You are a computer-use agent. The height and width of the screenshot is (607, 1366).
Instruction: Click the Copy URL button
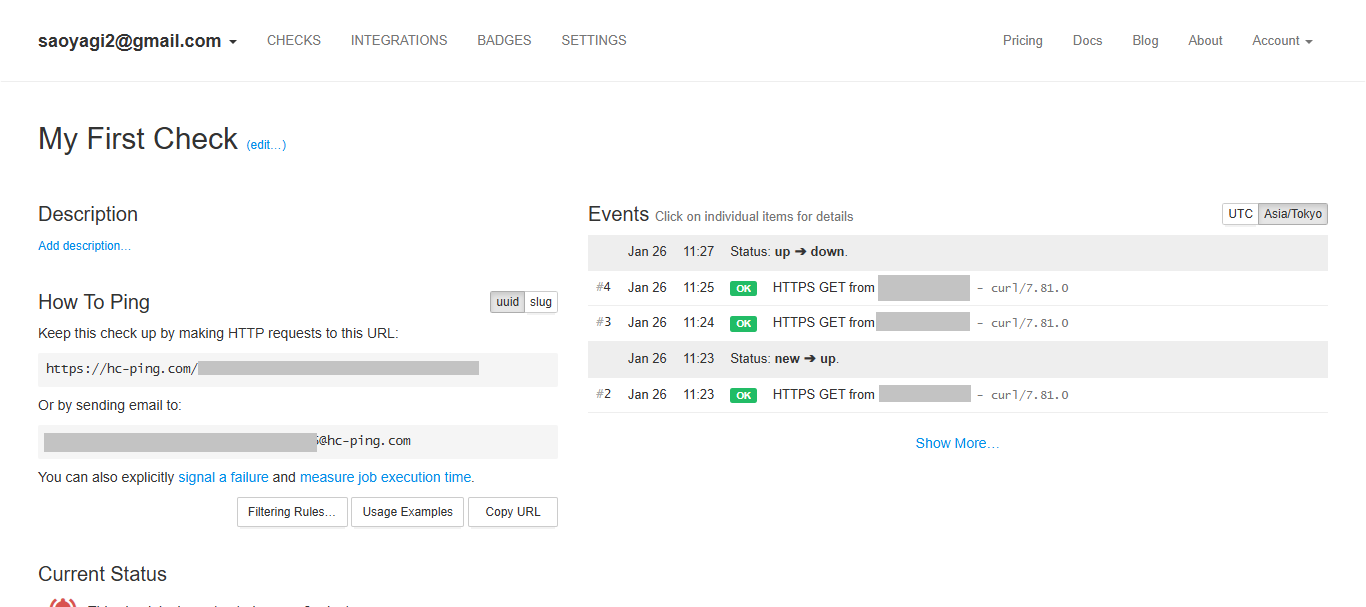513,512
